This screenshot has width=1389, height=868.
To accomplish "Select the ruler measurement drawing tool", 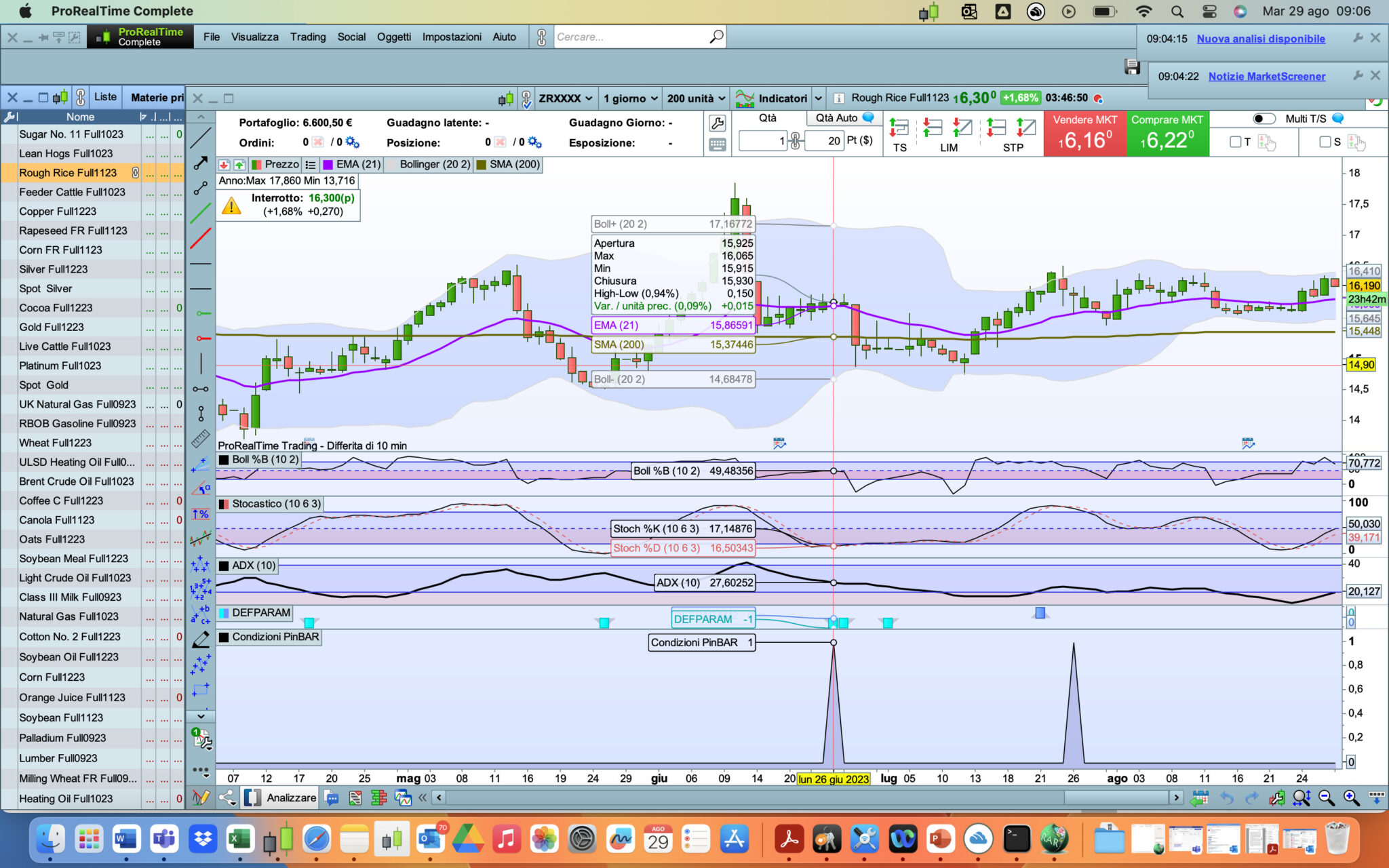I will (x=200, y=439).
